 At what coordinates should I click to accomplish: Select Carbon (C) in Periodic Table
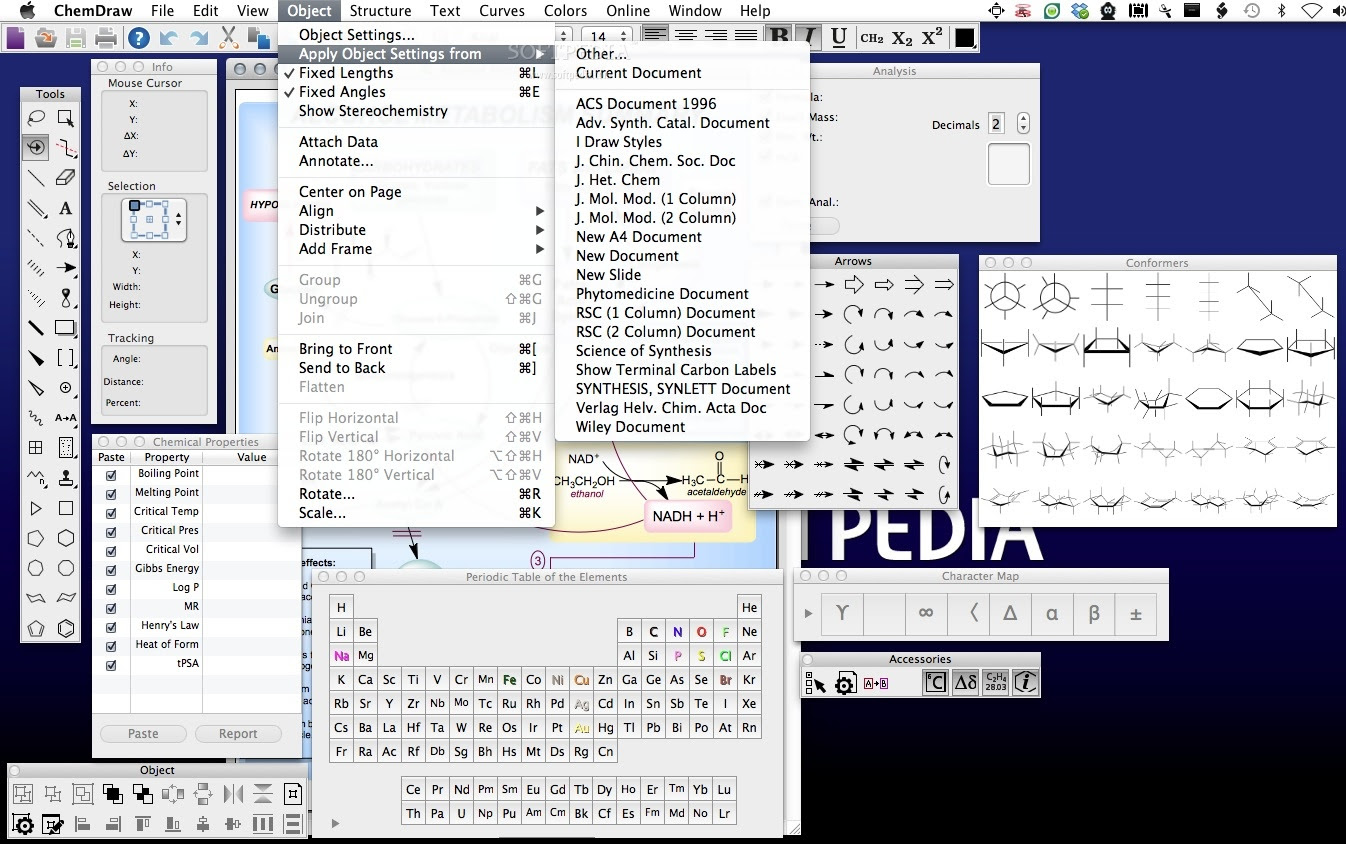click(653, 631)
